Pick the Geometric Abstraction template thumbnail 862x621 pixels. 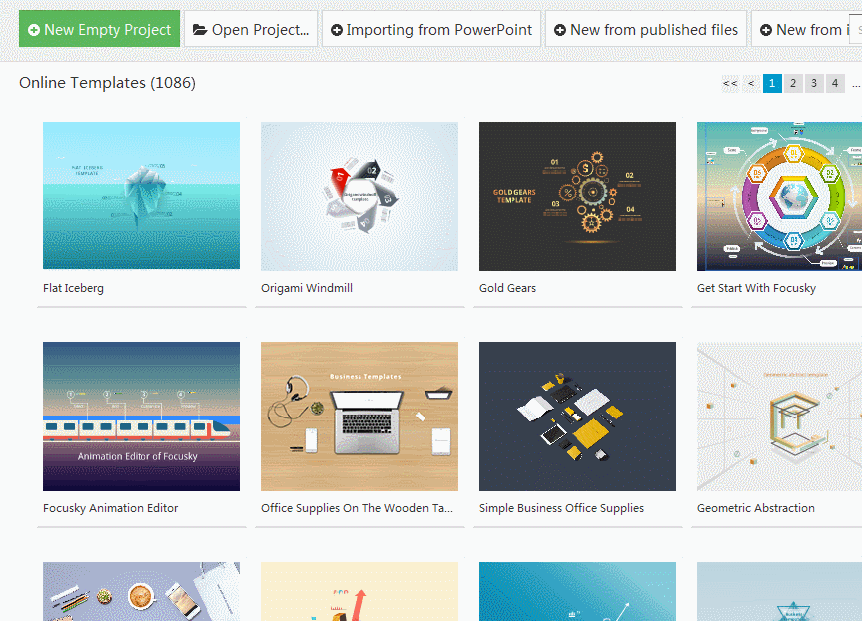point(779,416)
